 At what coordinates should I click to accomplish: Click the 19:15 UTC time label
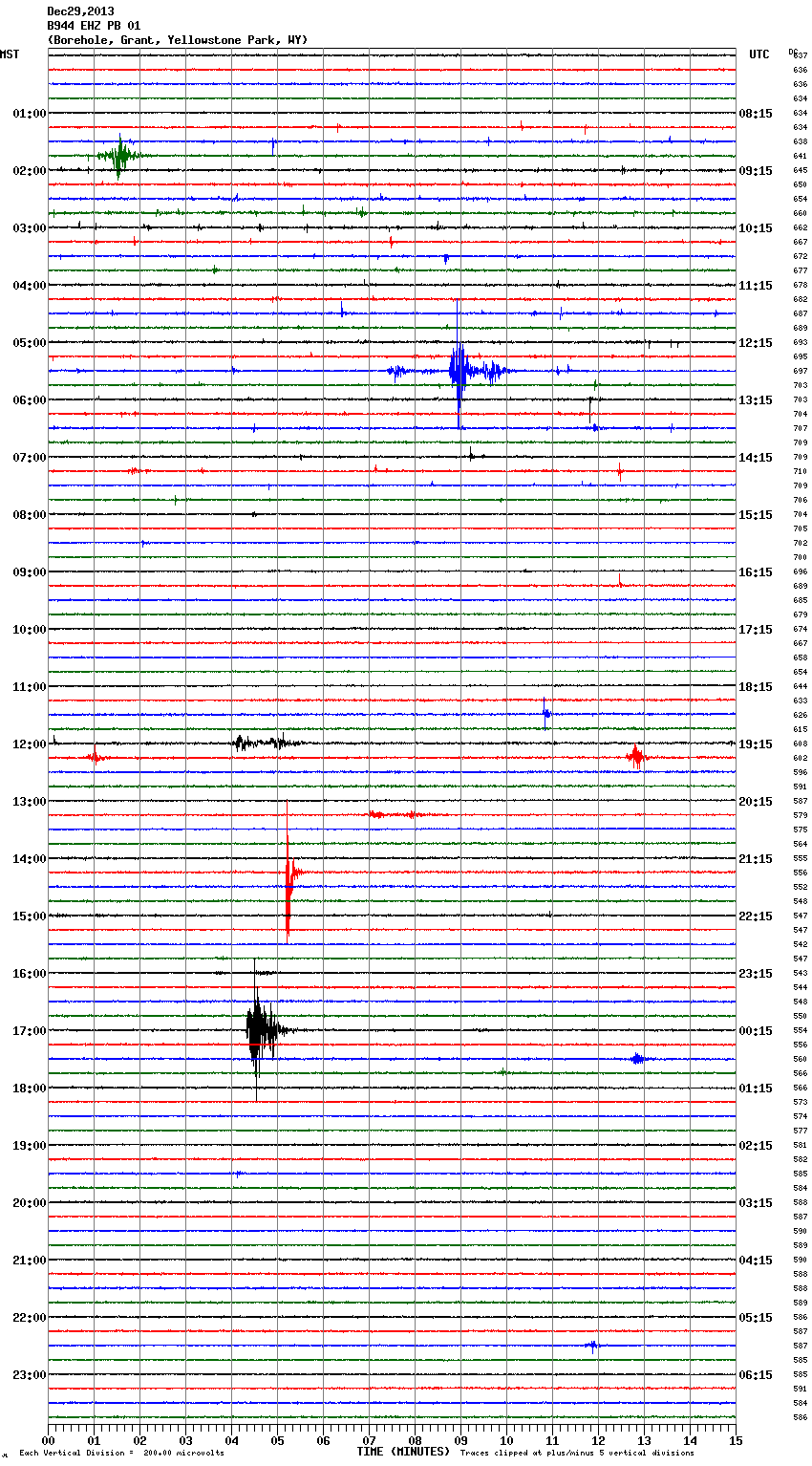[x=756, y=744]
